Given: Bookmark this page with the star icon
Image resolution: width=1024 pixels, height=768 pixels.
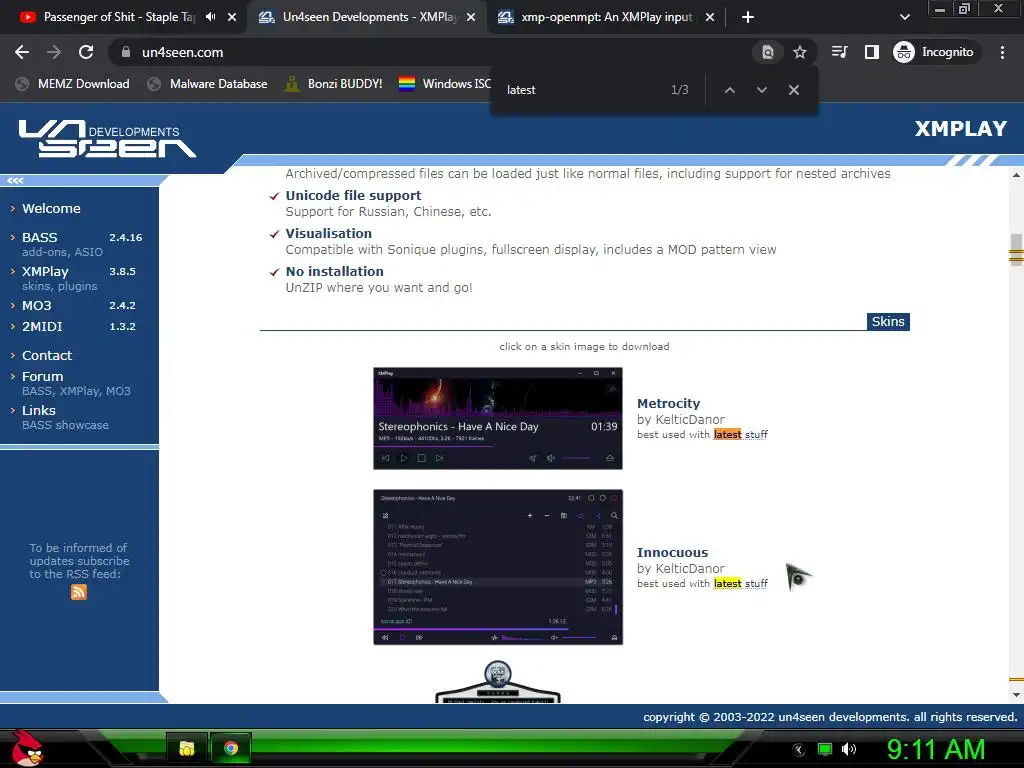Looking at the screenshot, I should click(799, 52).
